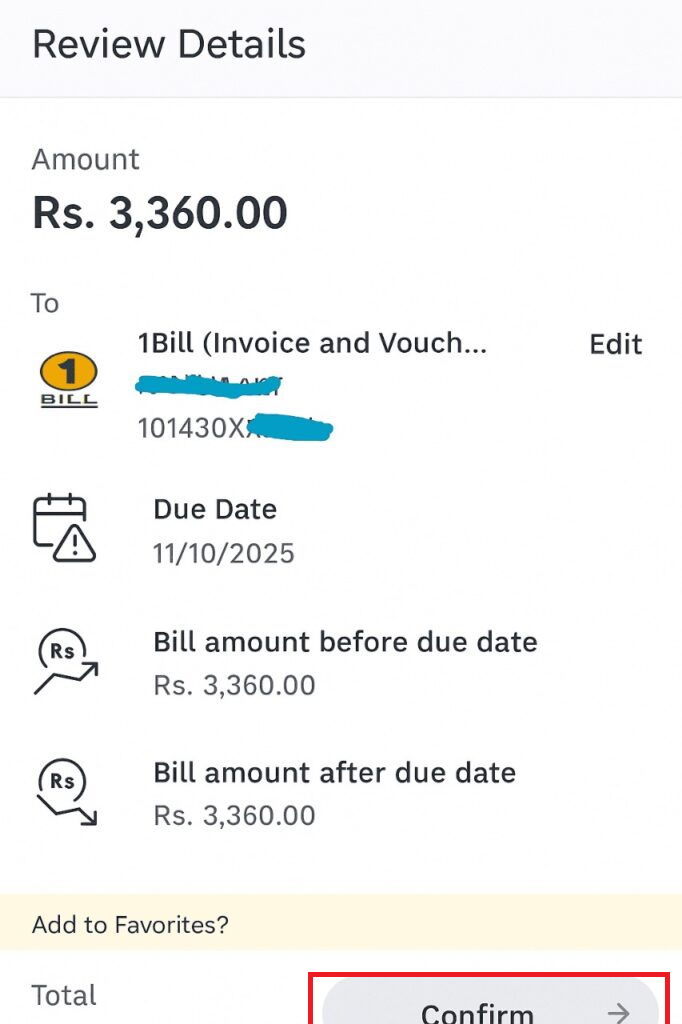Image resolution: width=682 pixels, height=1024 pixels.
Task: Tap Edit to change the payee
Action: click(x=614, y=344)
